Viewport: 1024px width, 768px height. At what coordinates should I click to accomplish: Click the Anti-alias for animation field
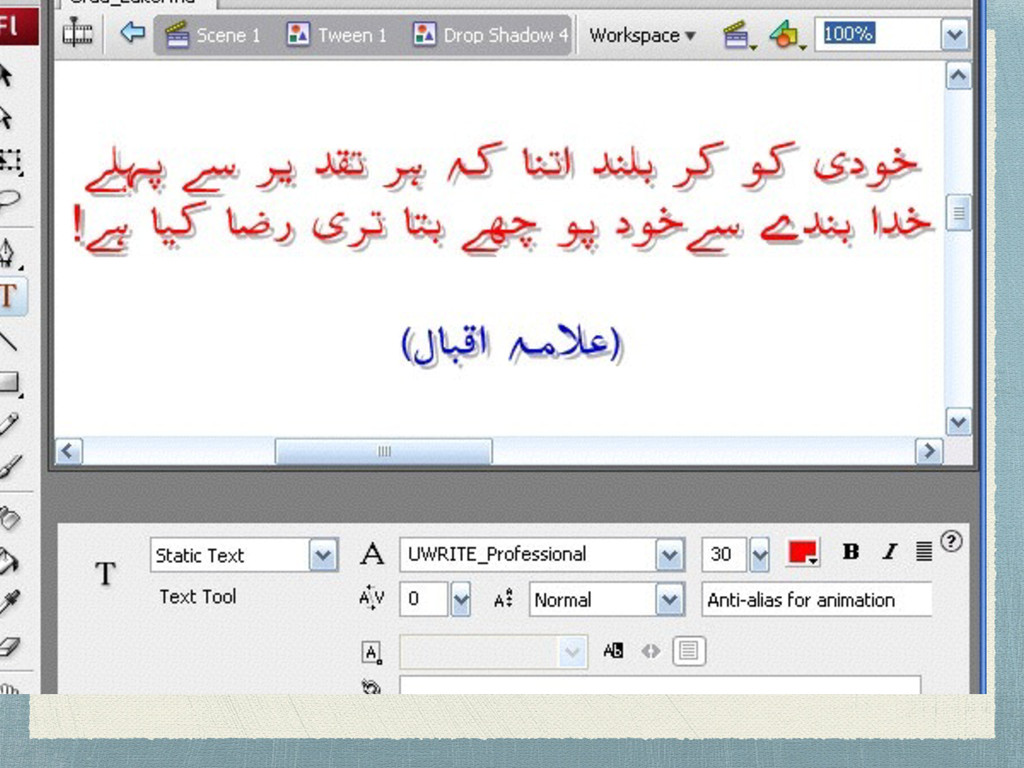816,600
